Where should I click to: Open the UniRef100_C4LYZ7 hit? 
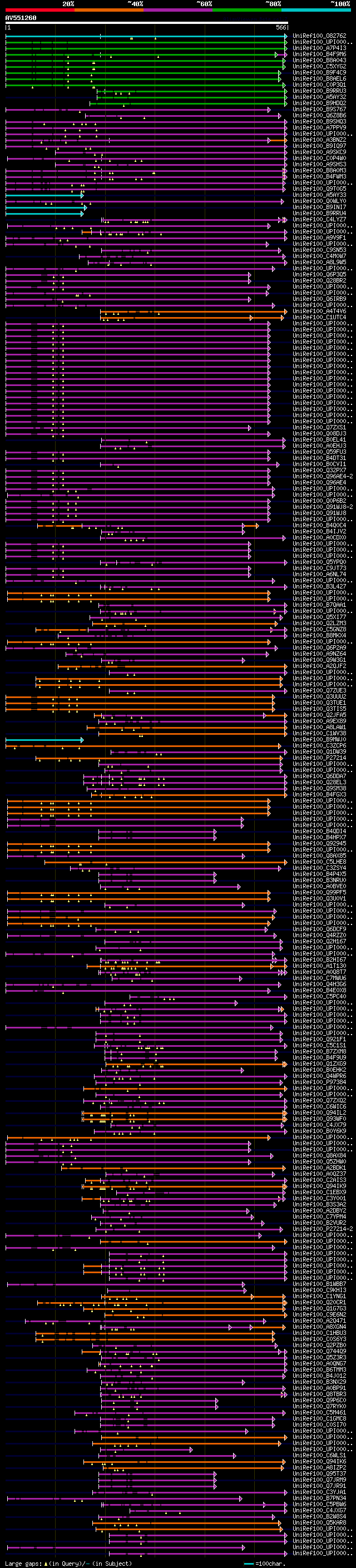click(319, 219)
